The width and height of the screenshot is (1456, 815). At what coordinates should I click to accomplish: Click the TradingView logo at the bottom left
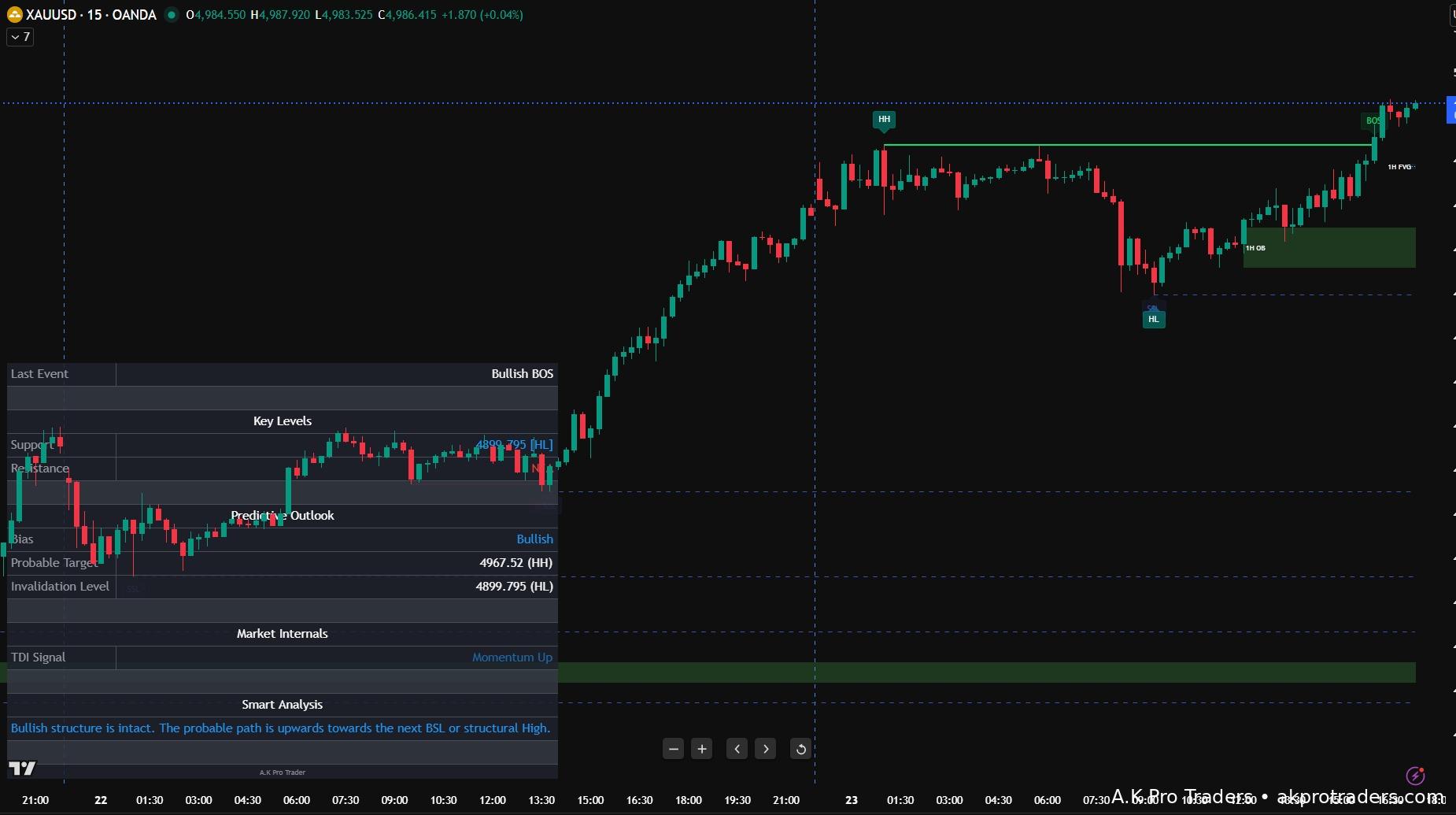point(22,768)
